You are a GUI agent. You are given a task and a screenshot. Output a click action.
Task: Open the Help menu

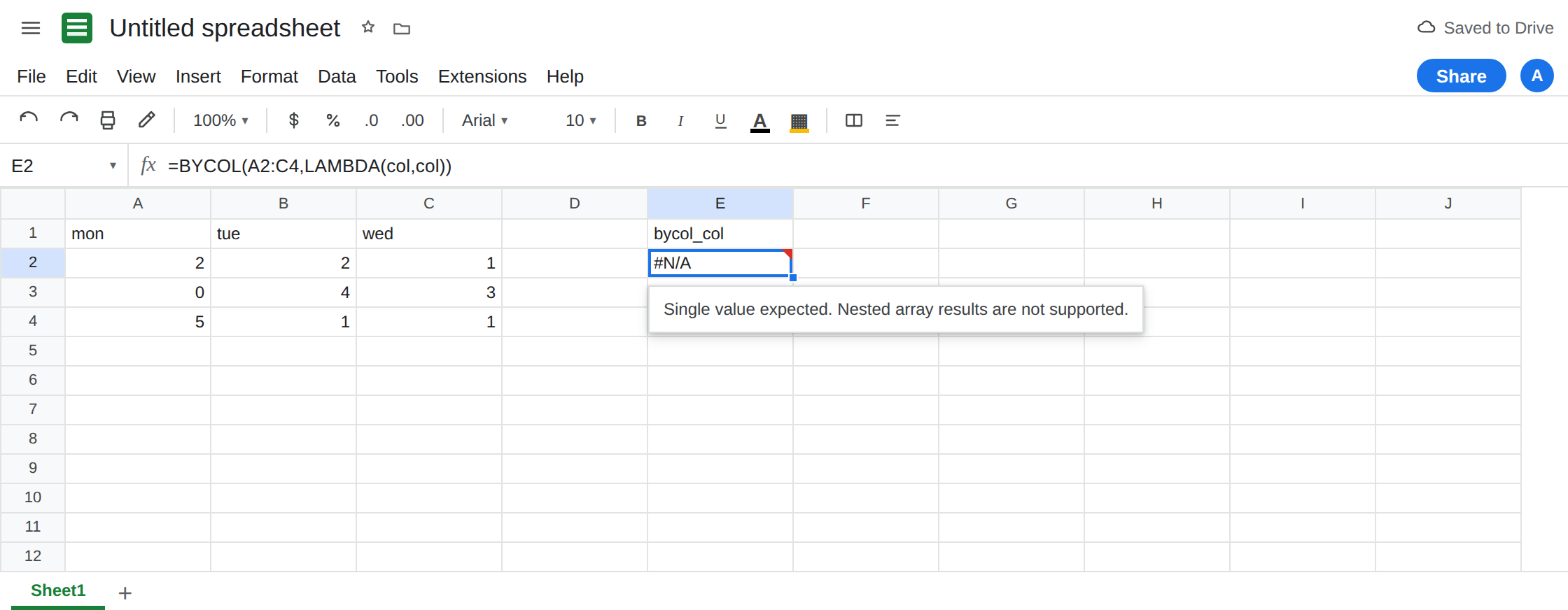coord(565,76)
